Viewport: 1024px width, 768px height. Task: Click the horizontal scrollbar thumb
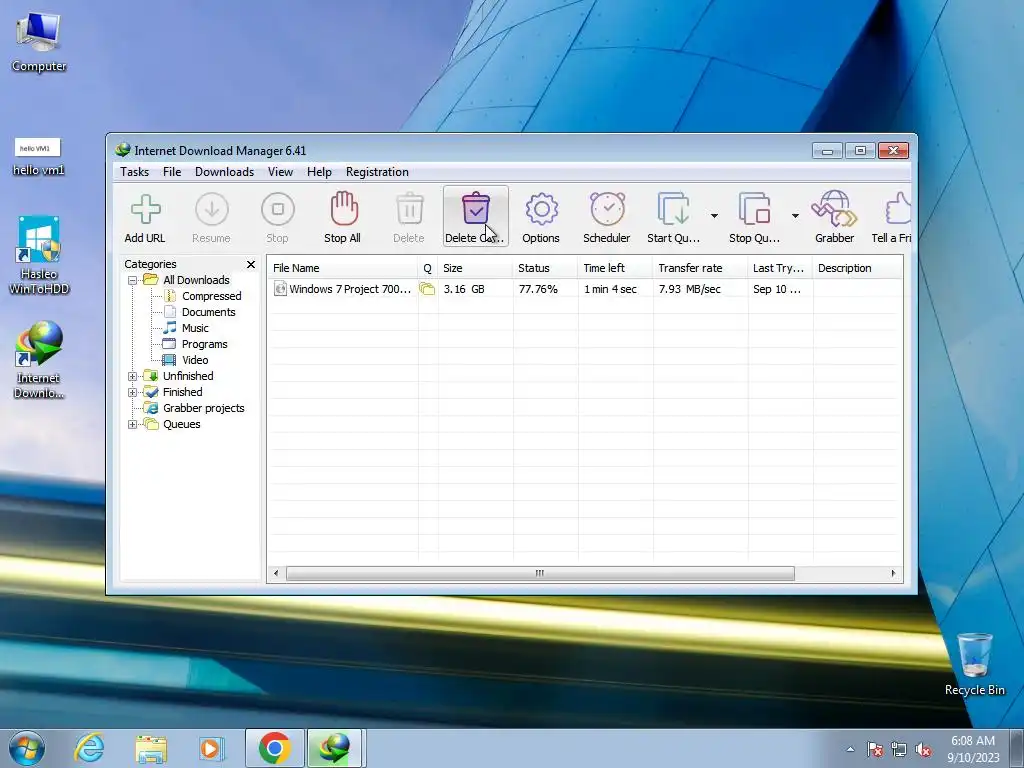[540, 573]
